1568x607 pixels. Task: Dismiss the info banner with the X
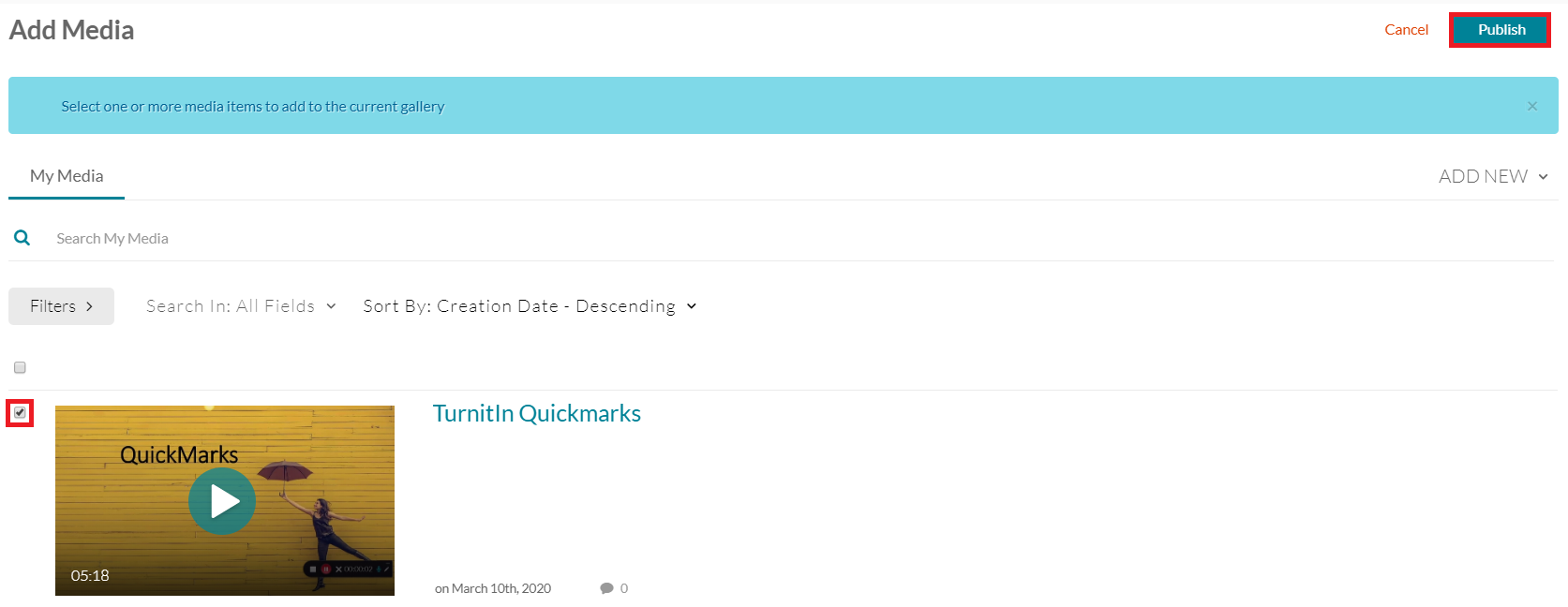click(x=1531, y=106)
